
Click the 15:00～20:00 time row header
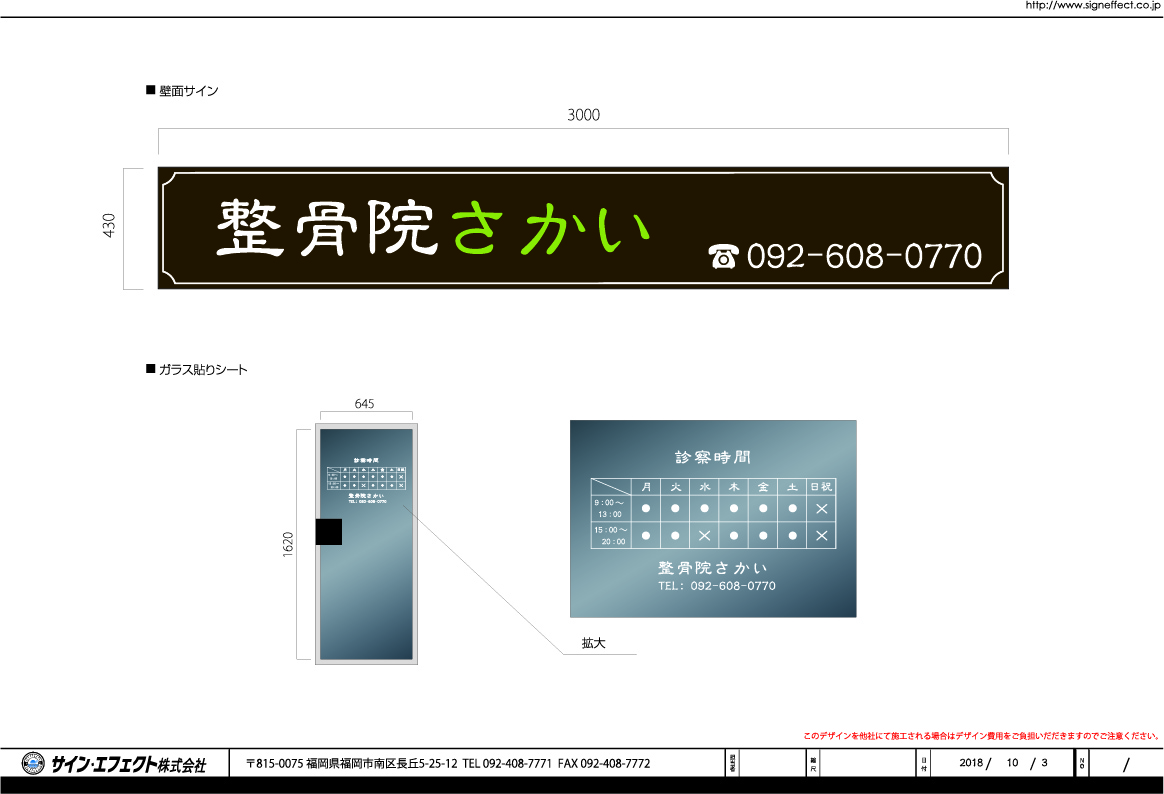(x=609, y=536)
